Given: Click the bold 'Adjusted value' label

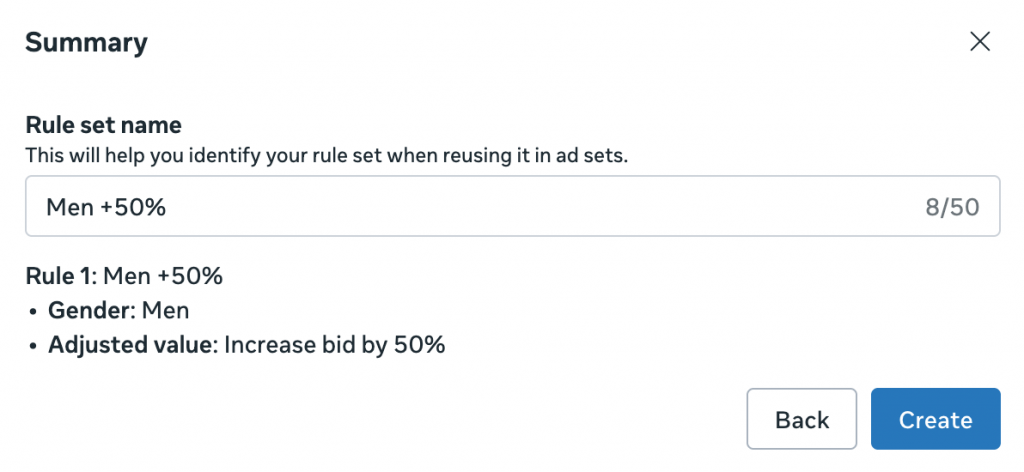Looking at the screenshot, I should tap(130, 346).
